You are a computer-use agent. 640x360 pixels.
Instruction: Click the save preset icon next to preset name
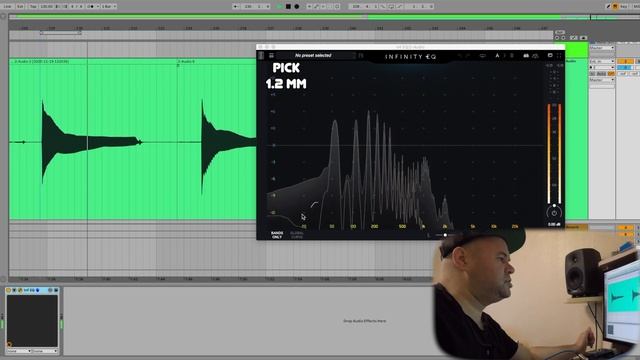pos(361,56)
